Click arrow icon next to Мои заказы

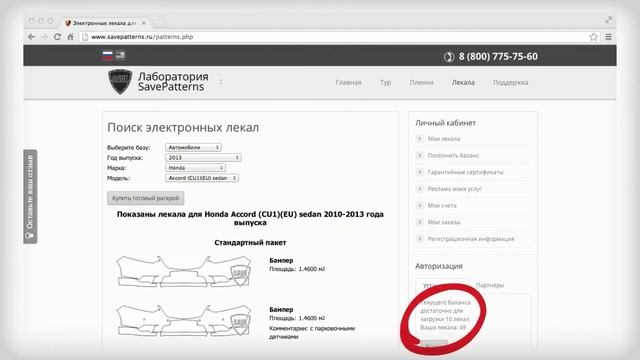click(420, 222)
